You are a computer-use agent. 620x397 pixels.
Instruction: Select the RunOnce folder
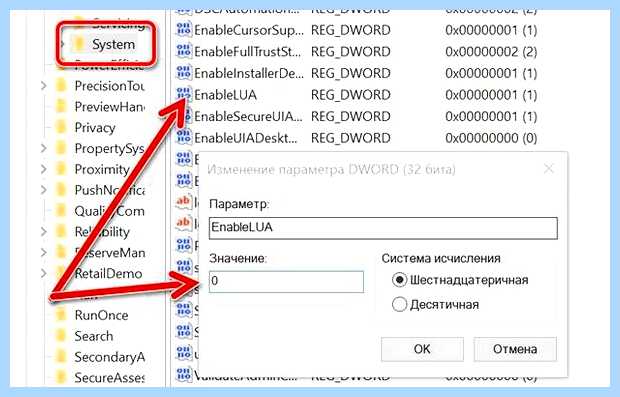click(x=101, y=315)
